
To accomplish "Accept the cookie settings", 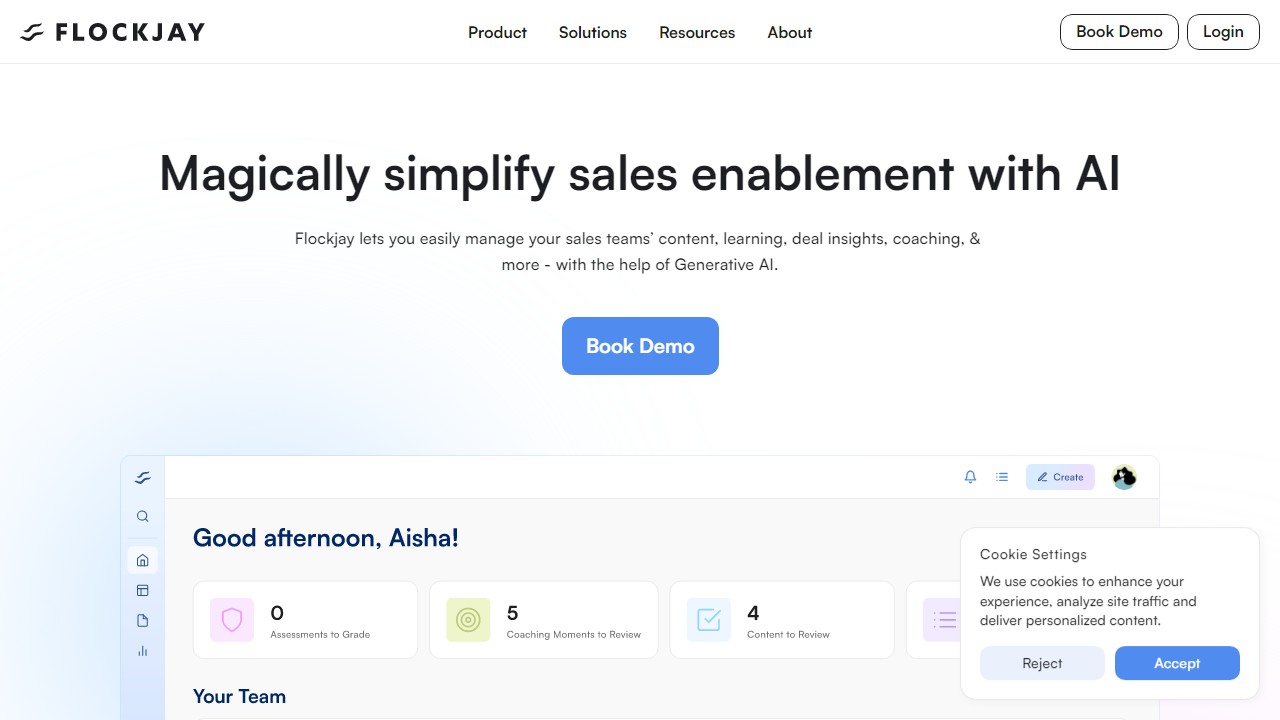I will [x=1177, y=663].
